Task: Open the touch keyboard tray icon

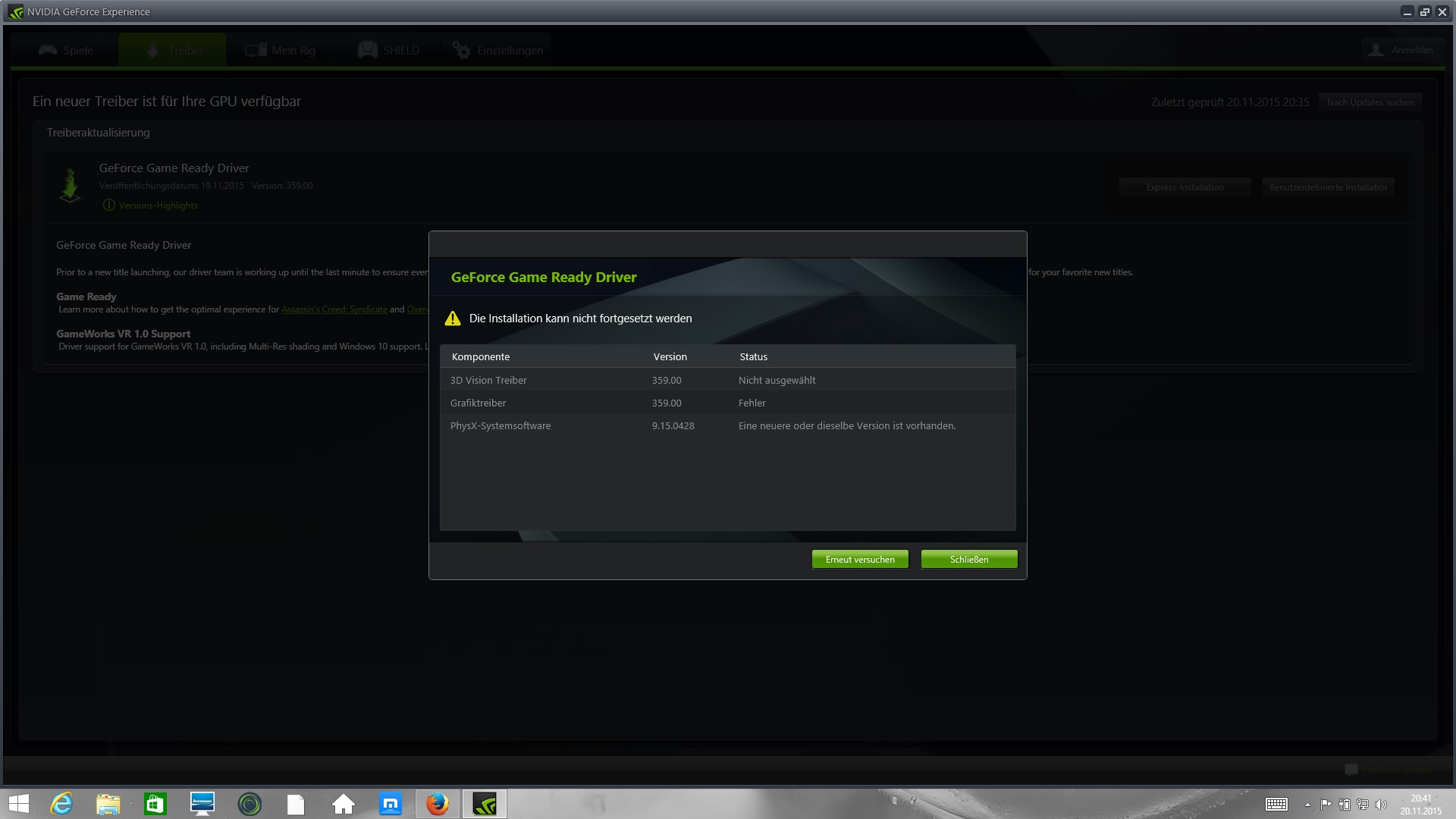Action: [x=1276, y=804]
